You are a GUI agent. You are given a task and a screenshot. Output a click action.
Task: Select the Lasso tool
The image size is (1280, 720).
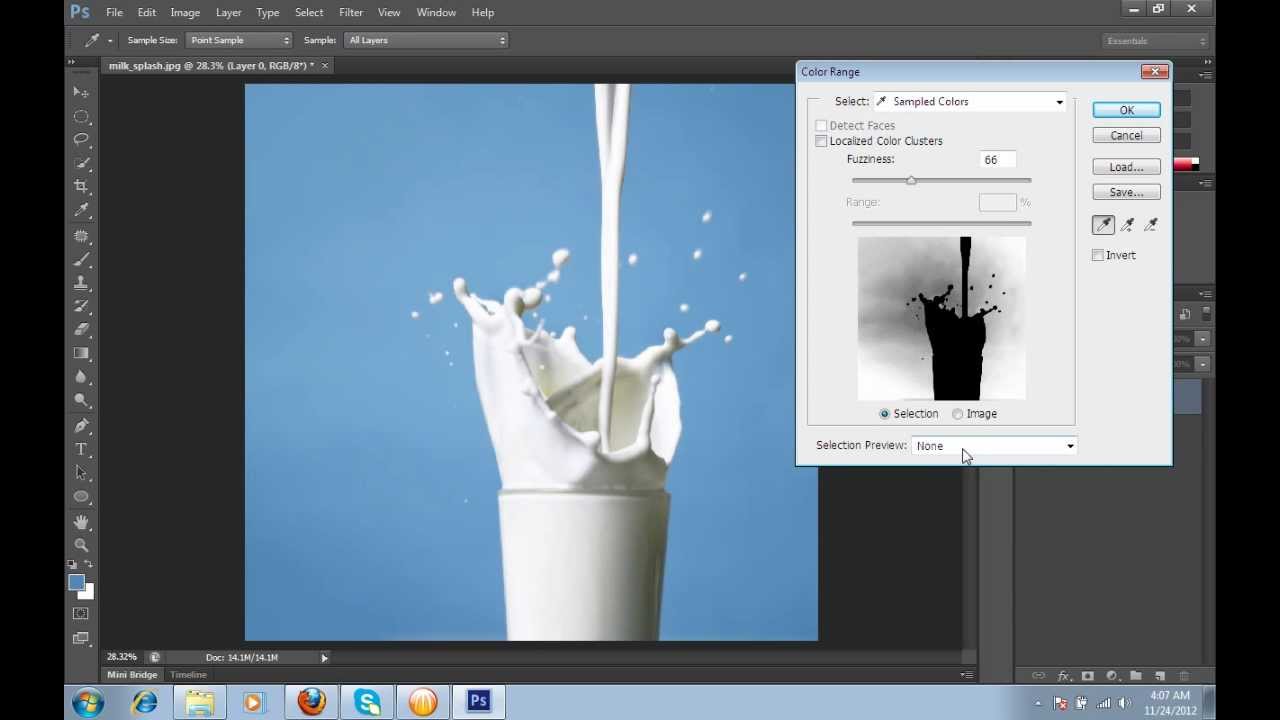tap(81, 139)
